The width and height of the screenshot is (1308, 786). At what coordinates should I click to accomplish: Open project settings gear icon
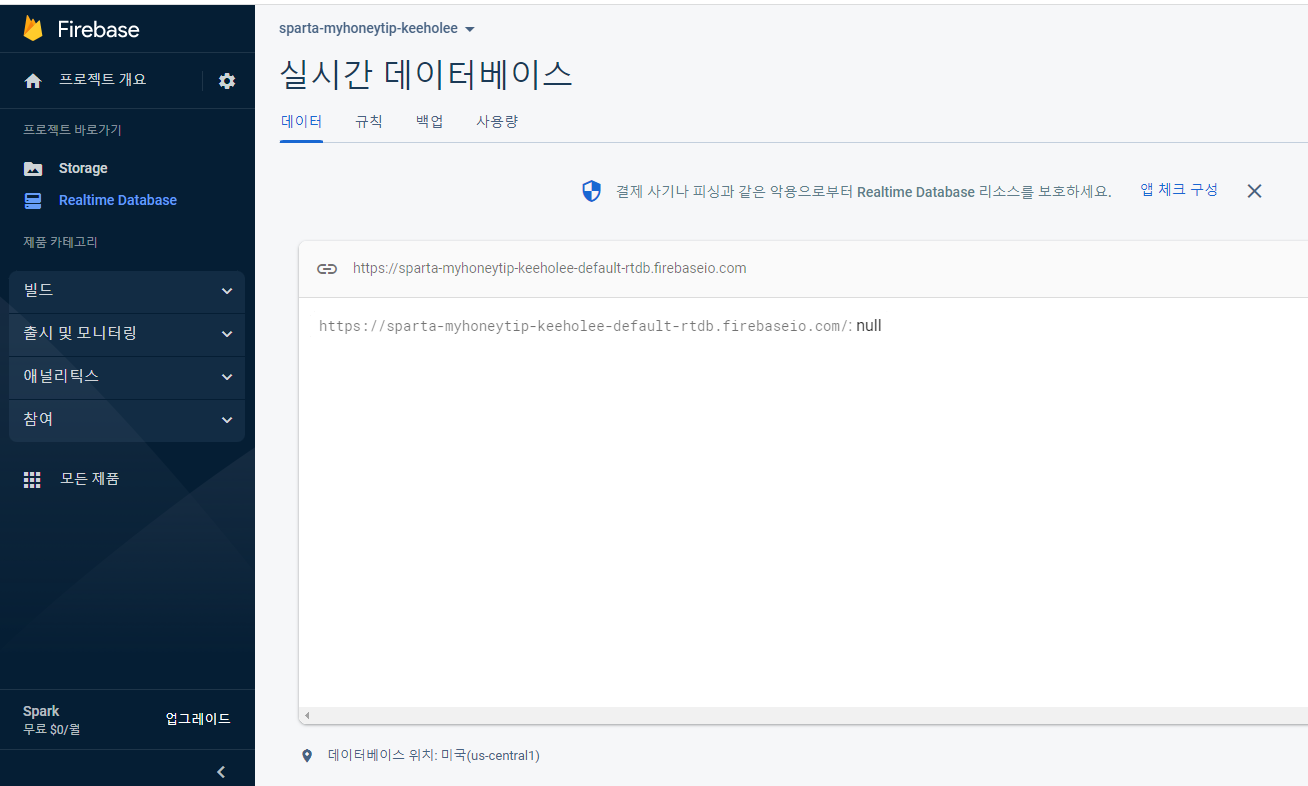pos(227,81)
